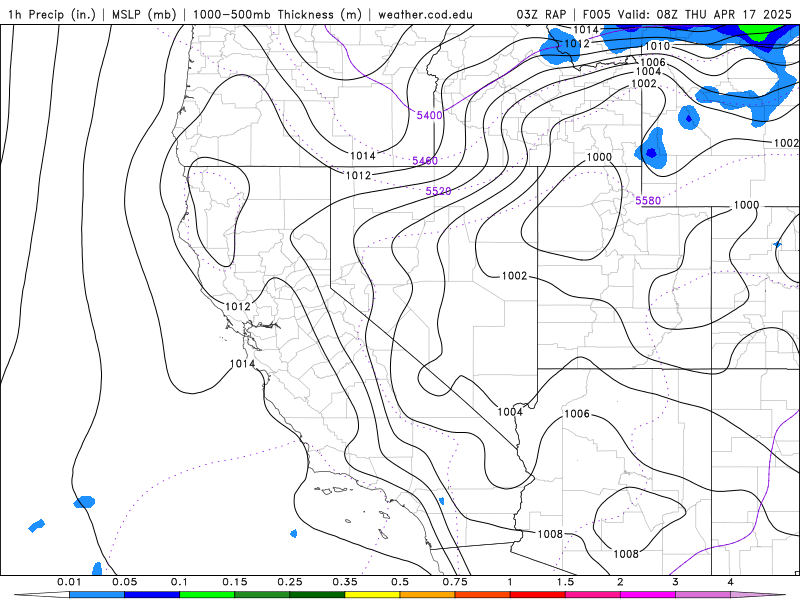Click the 0.01 legend tick label
Viewport: 800px width, 600px height.
tap(69, 582)
